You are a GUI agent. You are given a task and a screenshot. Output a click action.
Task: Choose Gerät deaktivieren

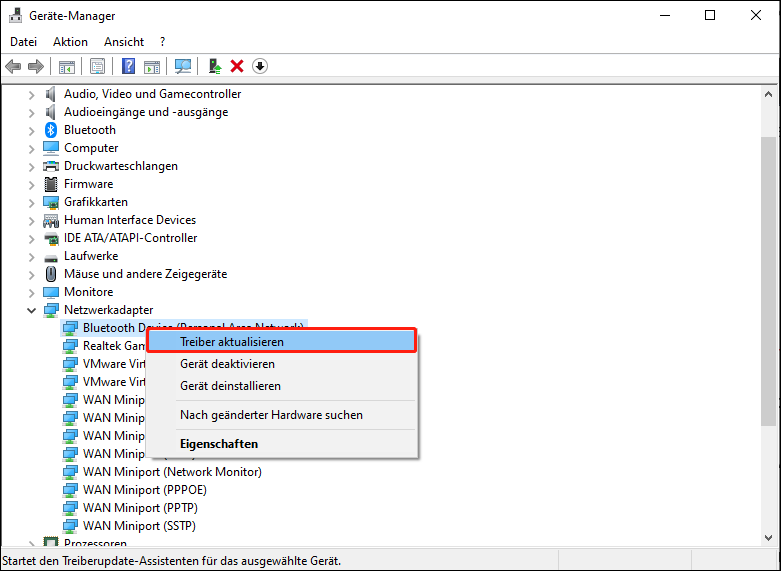click(281, 364)
